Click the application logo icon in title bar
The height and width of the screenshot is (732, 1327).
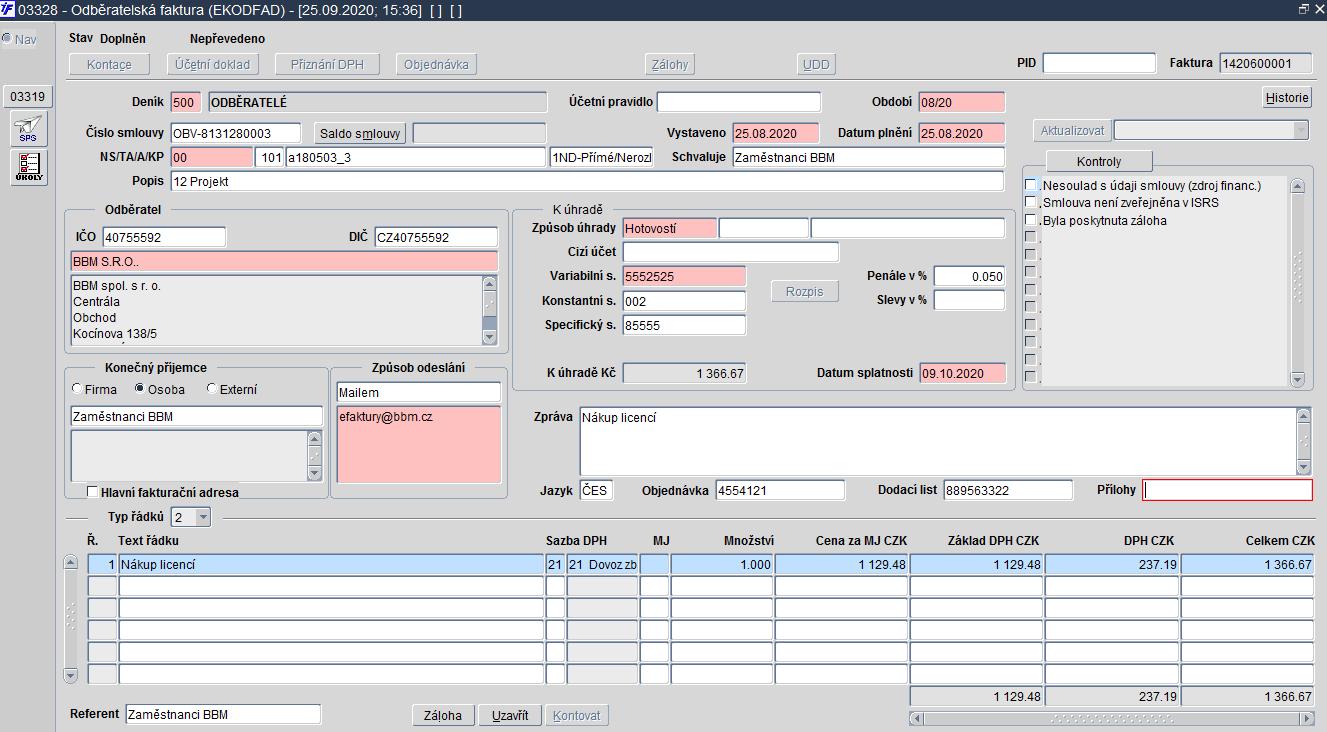point(8,8)
